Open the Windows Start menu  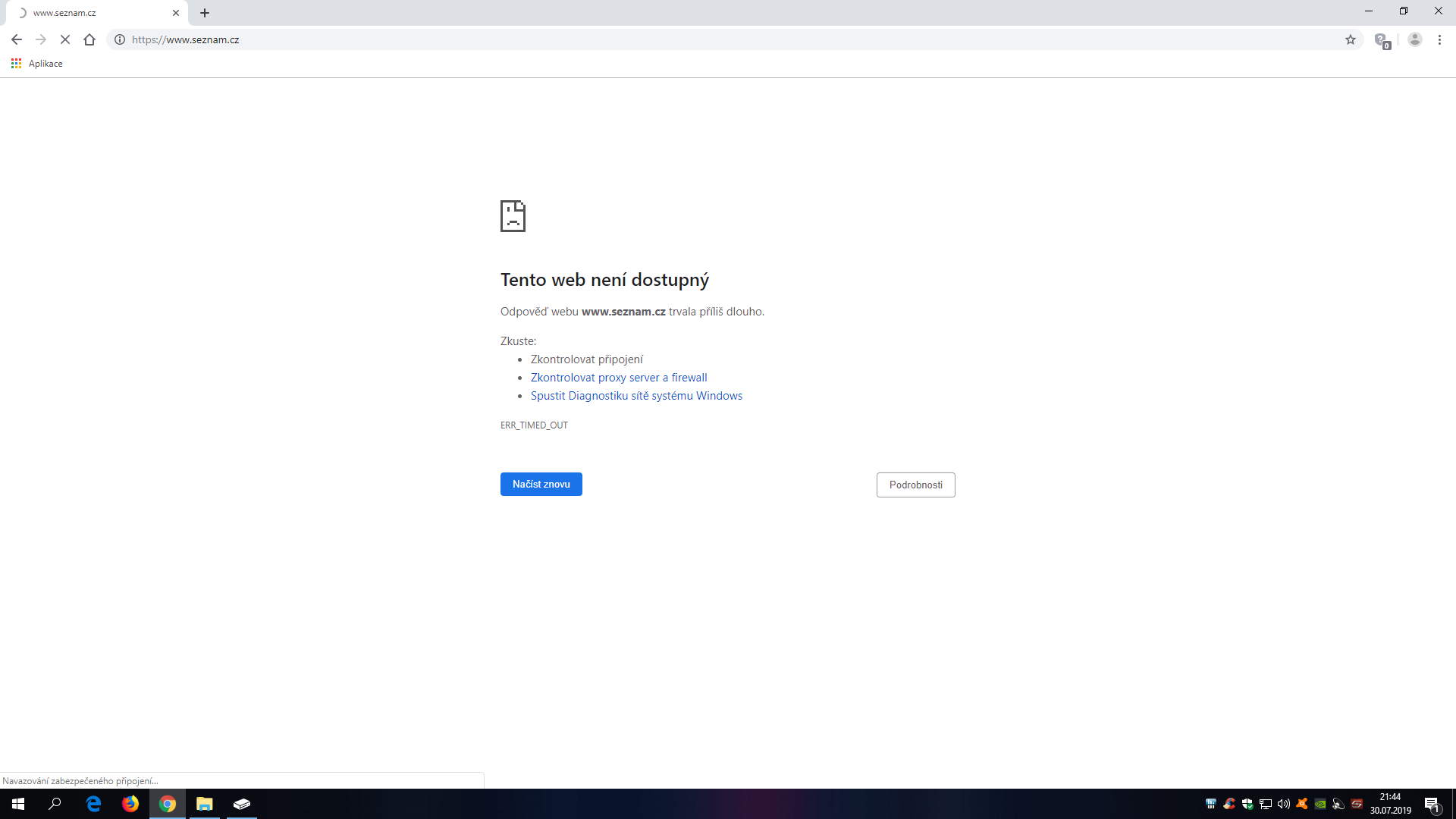(x=18, y=804)
